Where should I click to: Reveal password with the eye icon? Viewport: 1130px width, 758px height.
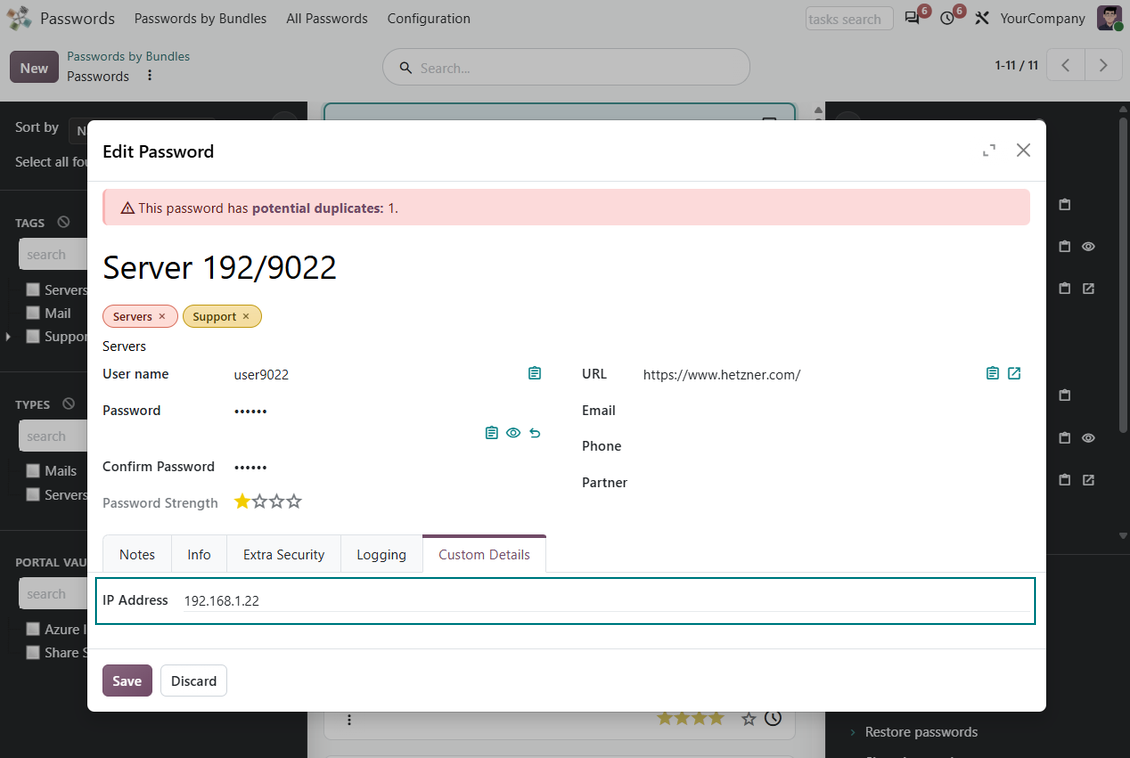513,433
